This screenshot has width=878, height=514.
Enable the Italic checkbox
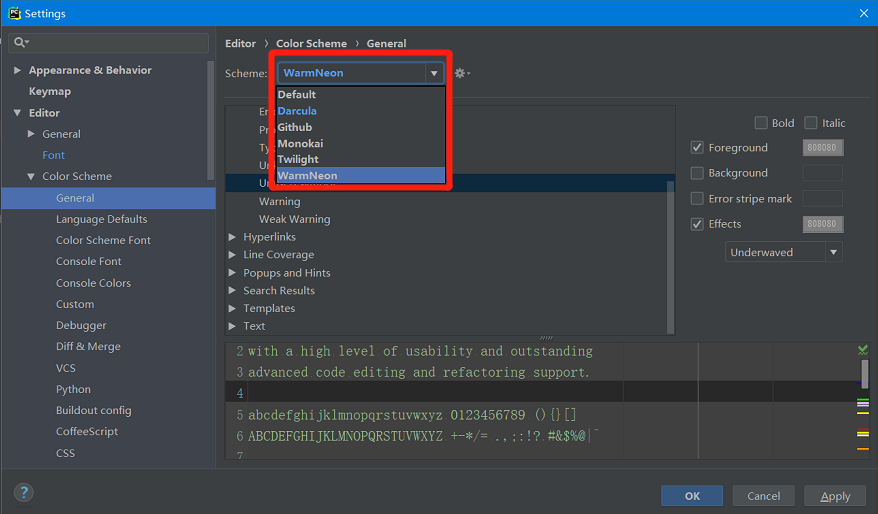click(x=811, y=123)
